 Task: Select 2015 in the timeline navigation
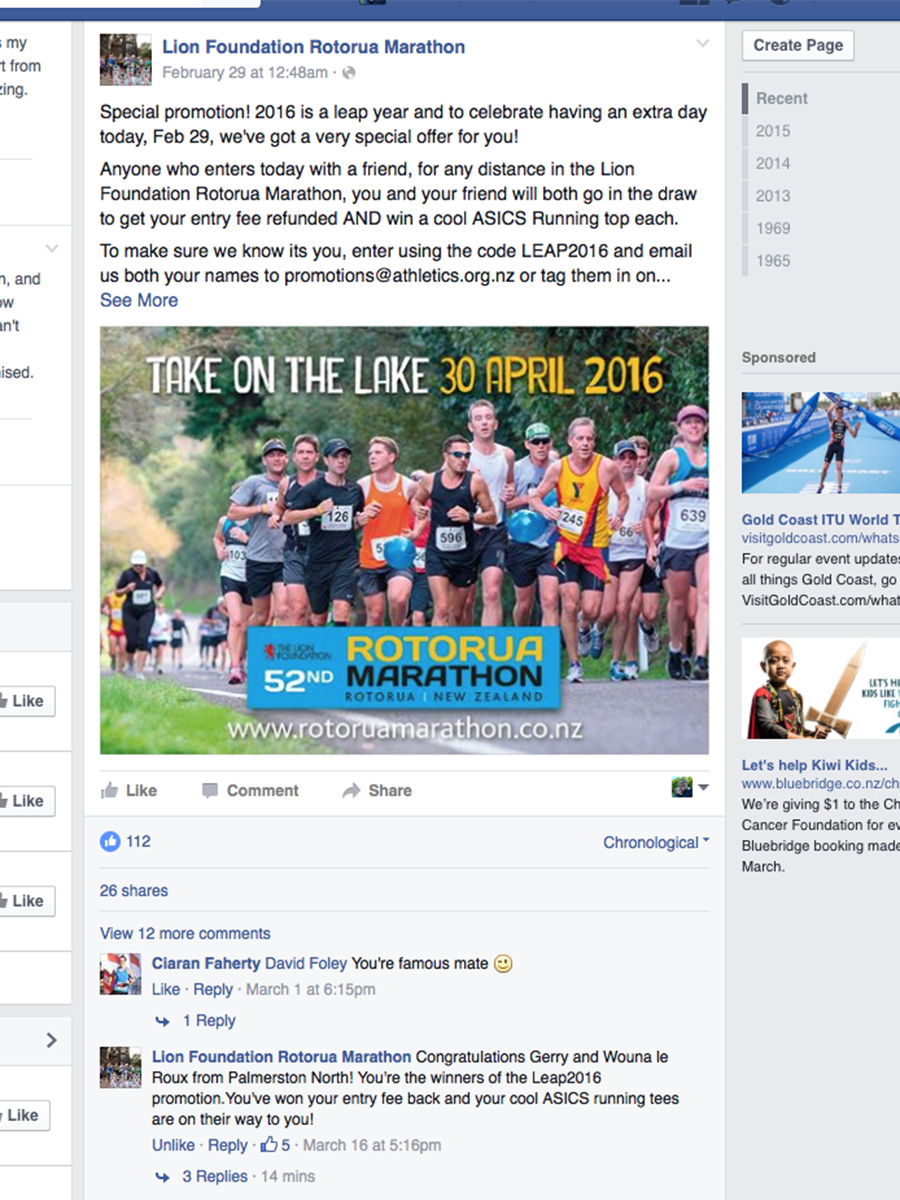click(773, 131)
